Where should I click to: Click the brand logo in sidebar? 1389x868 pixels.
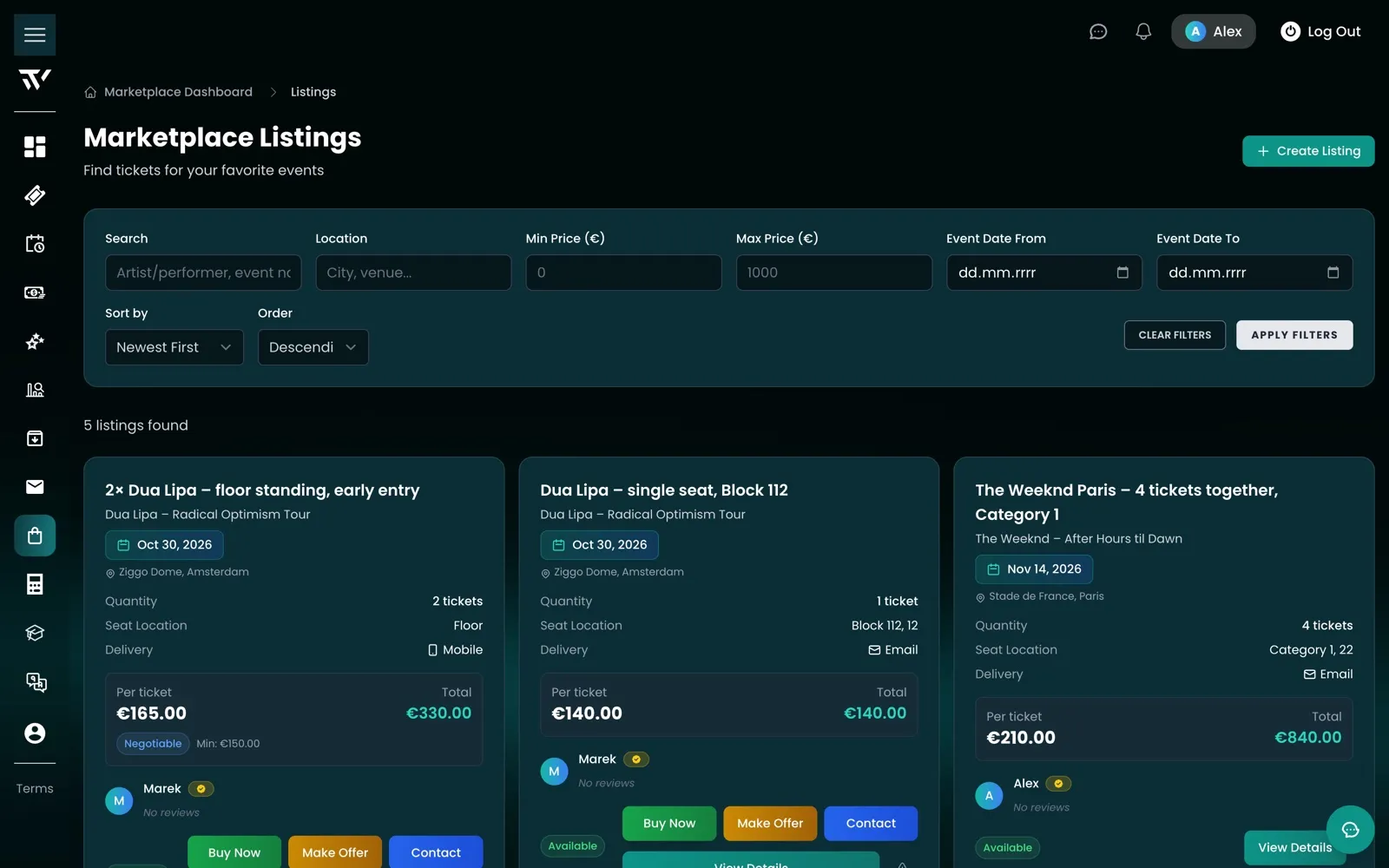[35, 80]
